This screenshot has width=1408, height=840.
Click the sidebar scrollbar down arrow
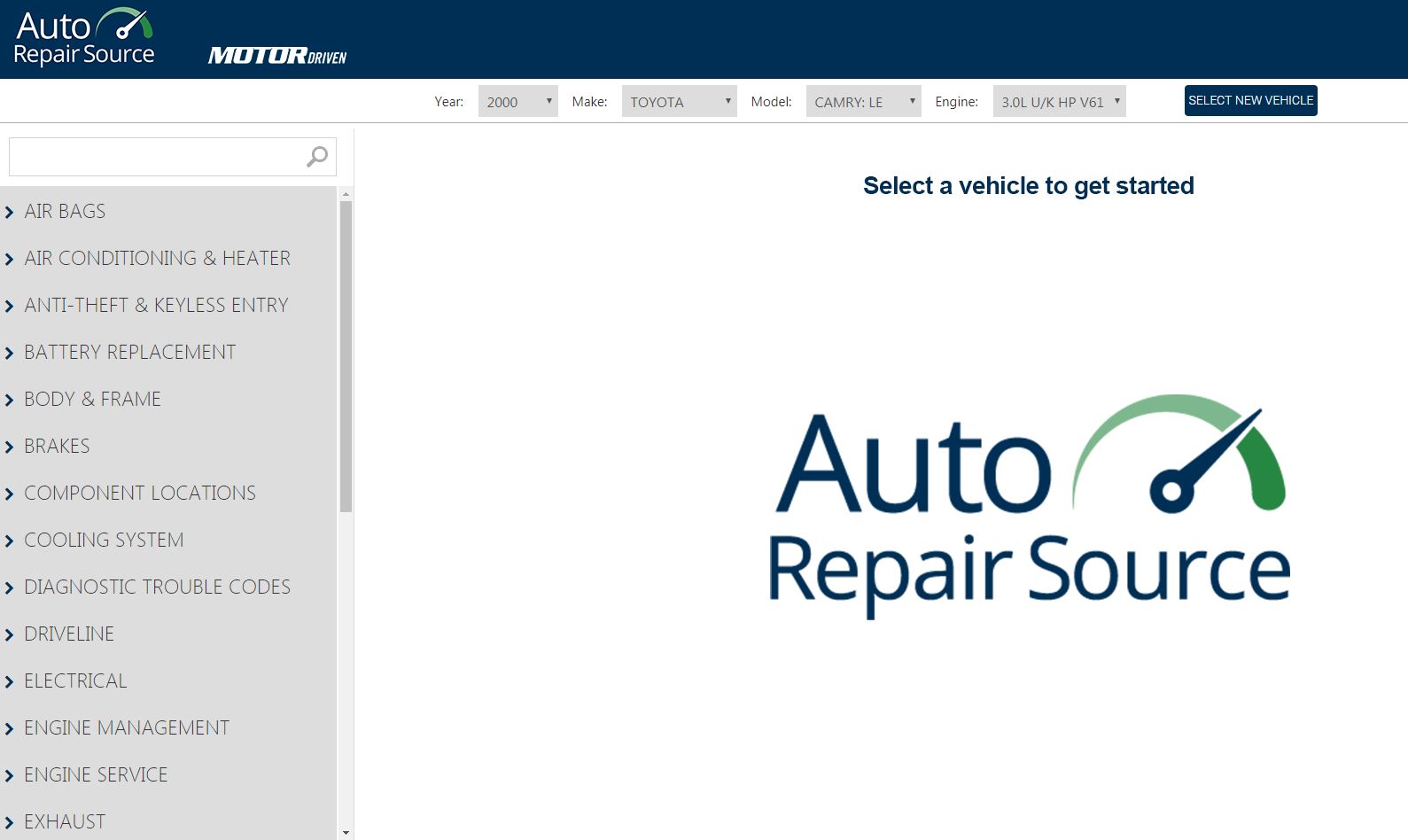346,833
